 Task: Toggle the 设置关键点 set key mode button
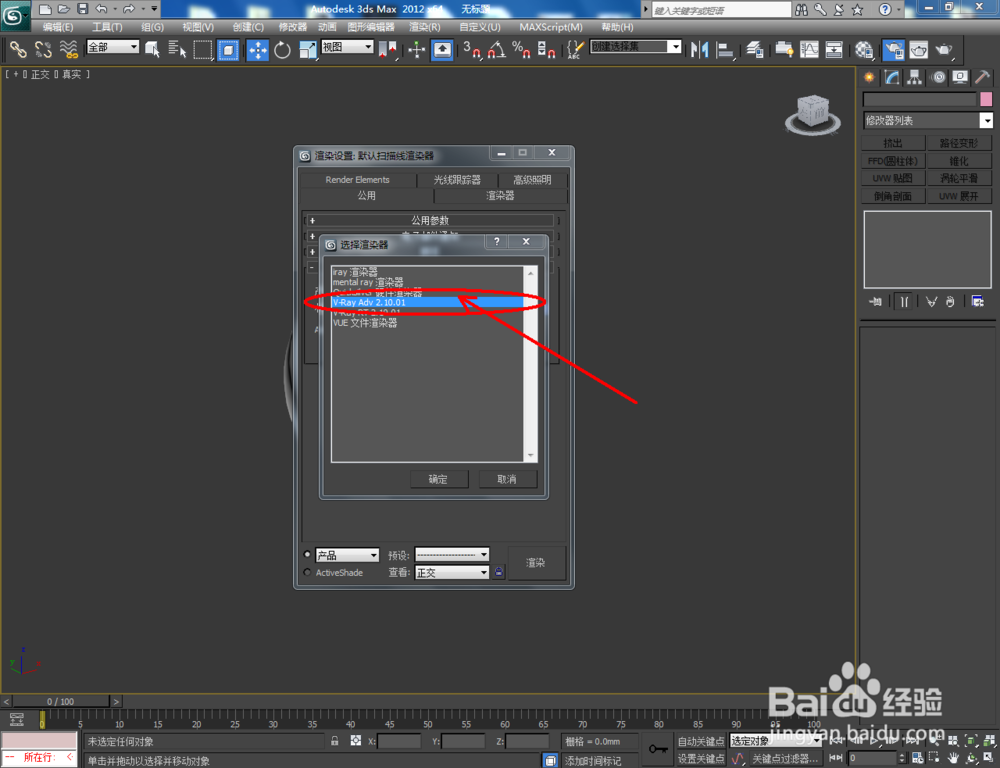(x=701, y=758)
